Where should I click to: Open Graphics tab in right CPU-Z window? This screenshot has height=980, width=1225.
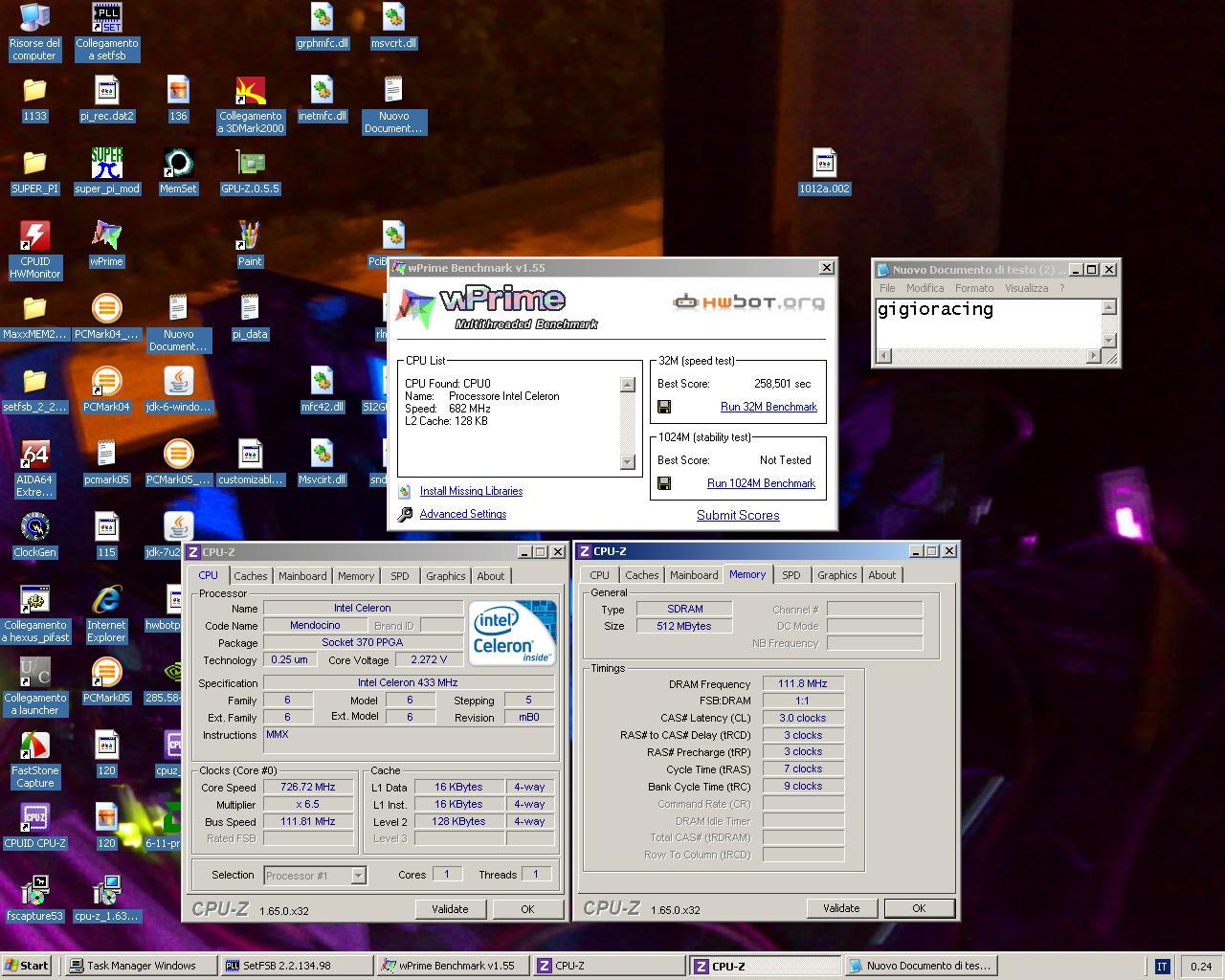[837, 575]
